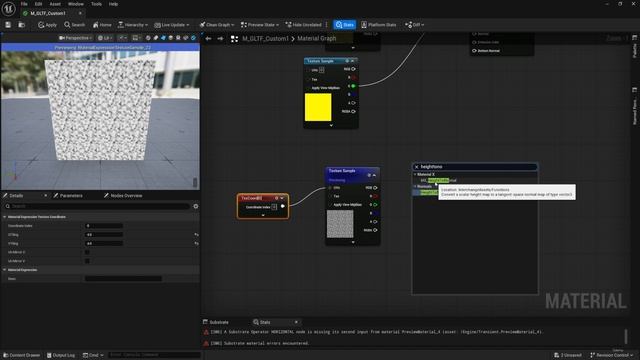This screenshot has width=640, height=360.
Task: Click M_GLTF_Custom1 breadcrumb
Action: click(x=265, y=38)
